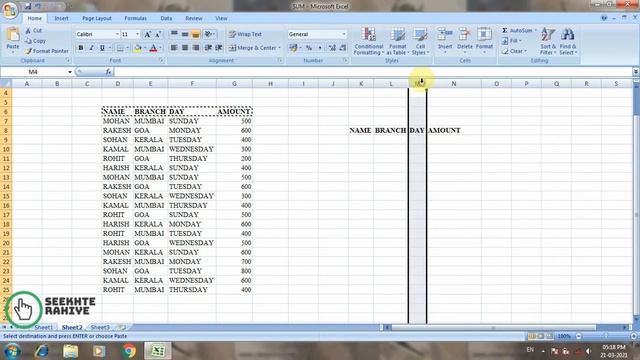Open Sort & Filter menu
640x360 pixels.
tap(547, 41)
